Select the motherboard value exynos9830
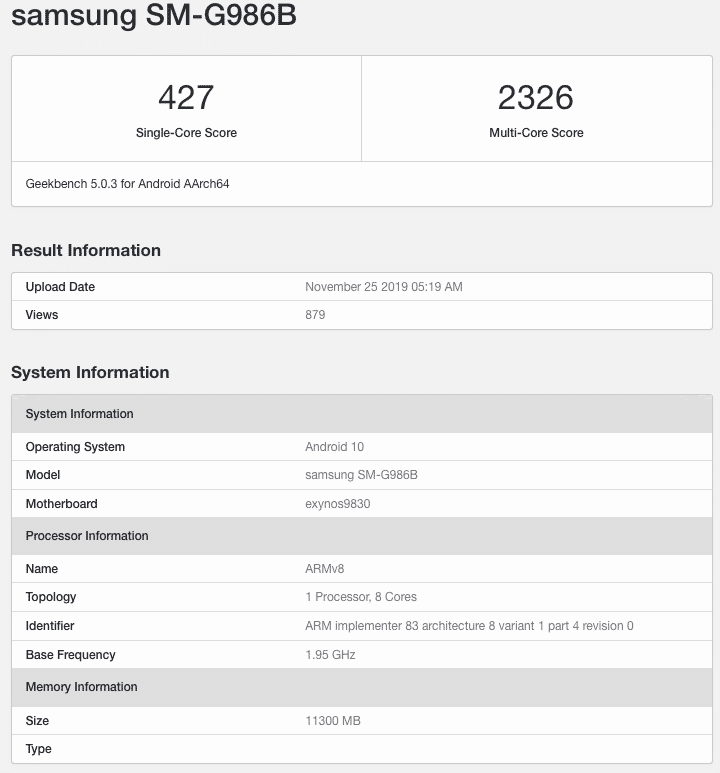 tap(338, 504)
